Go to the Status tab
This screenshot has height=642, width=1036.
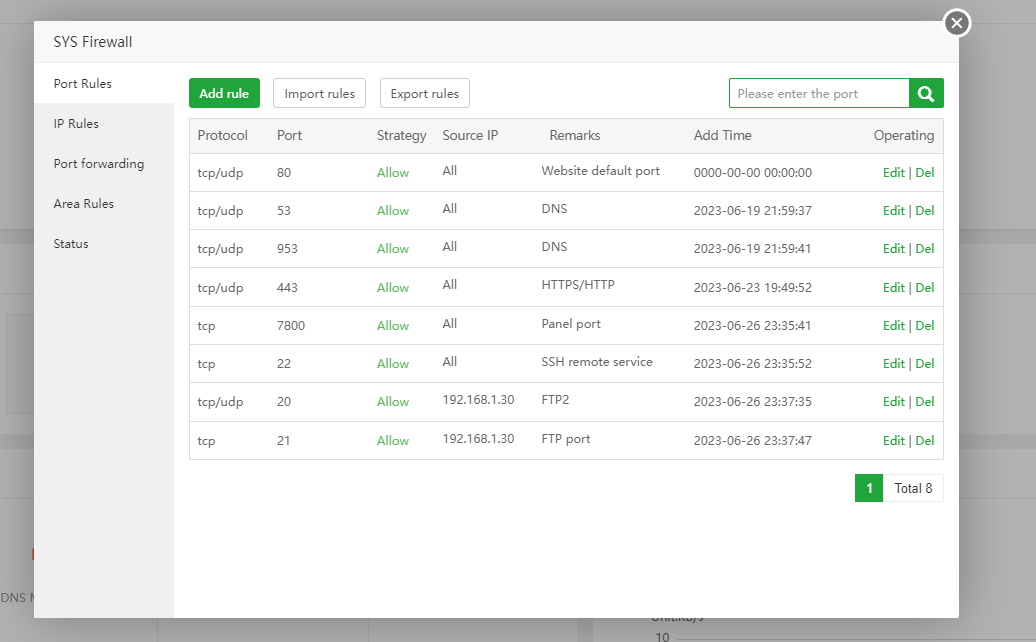click(71, 244)
